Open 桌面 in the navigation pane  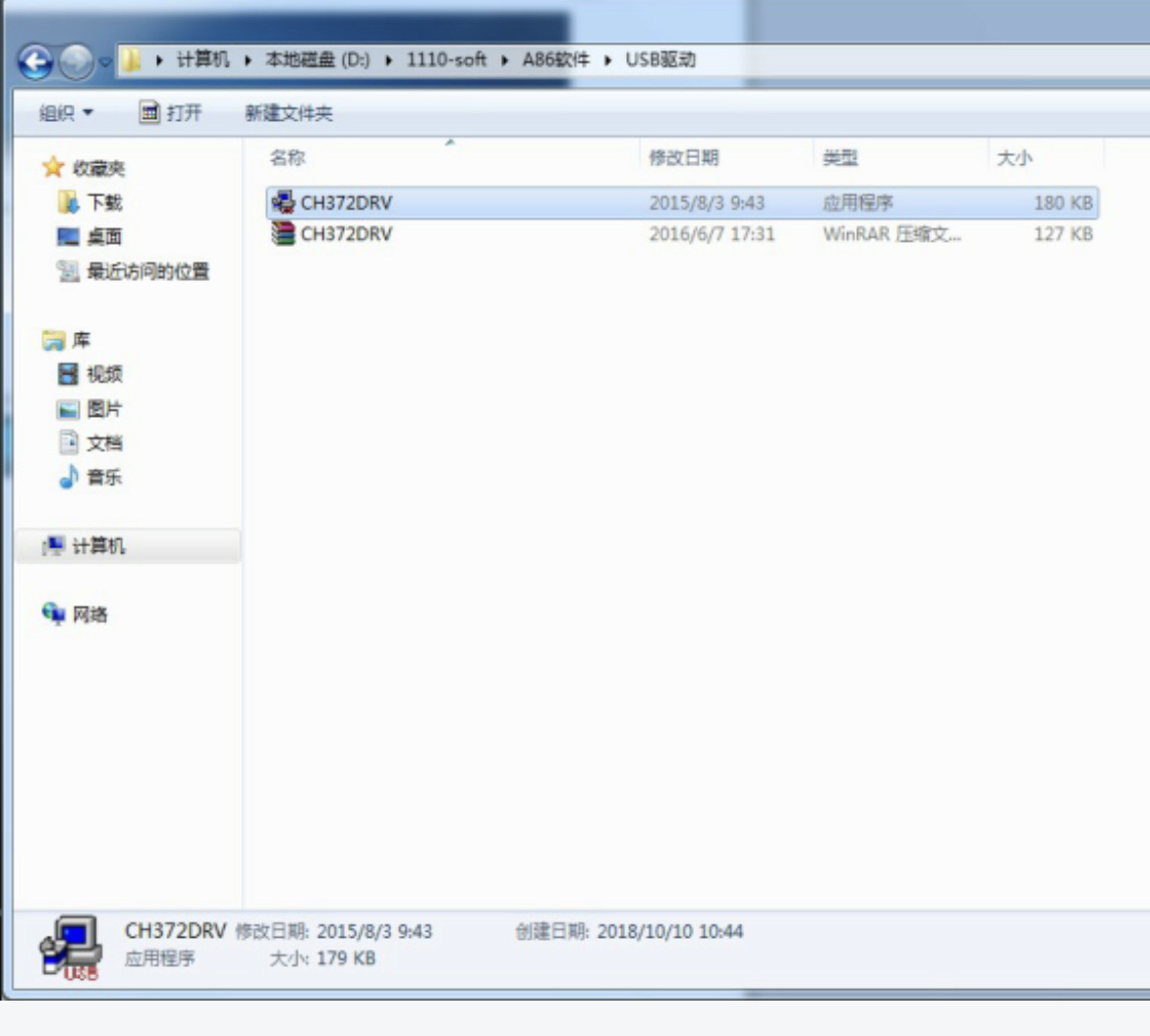point(104,237)
